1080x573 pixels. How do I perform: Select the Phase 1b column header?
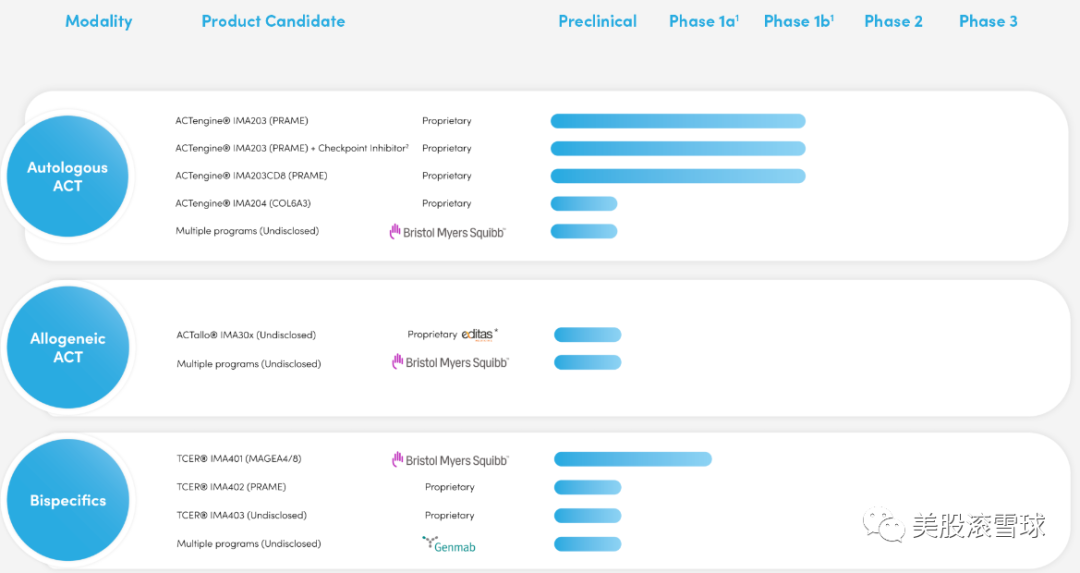(x=798, y=21)
